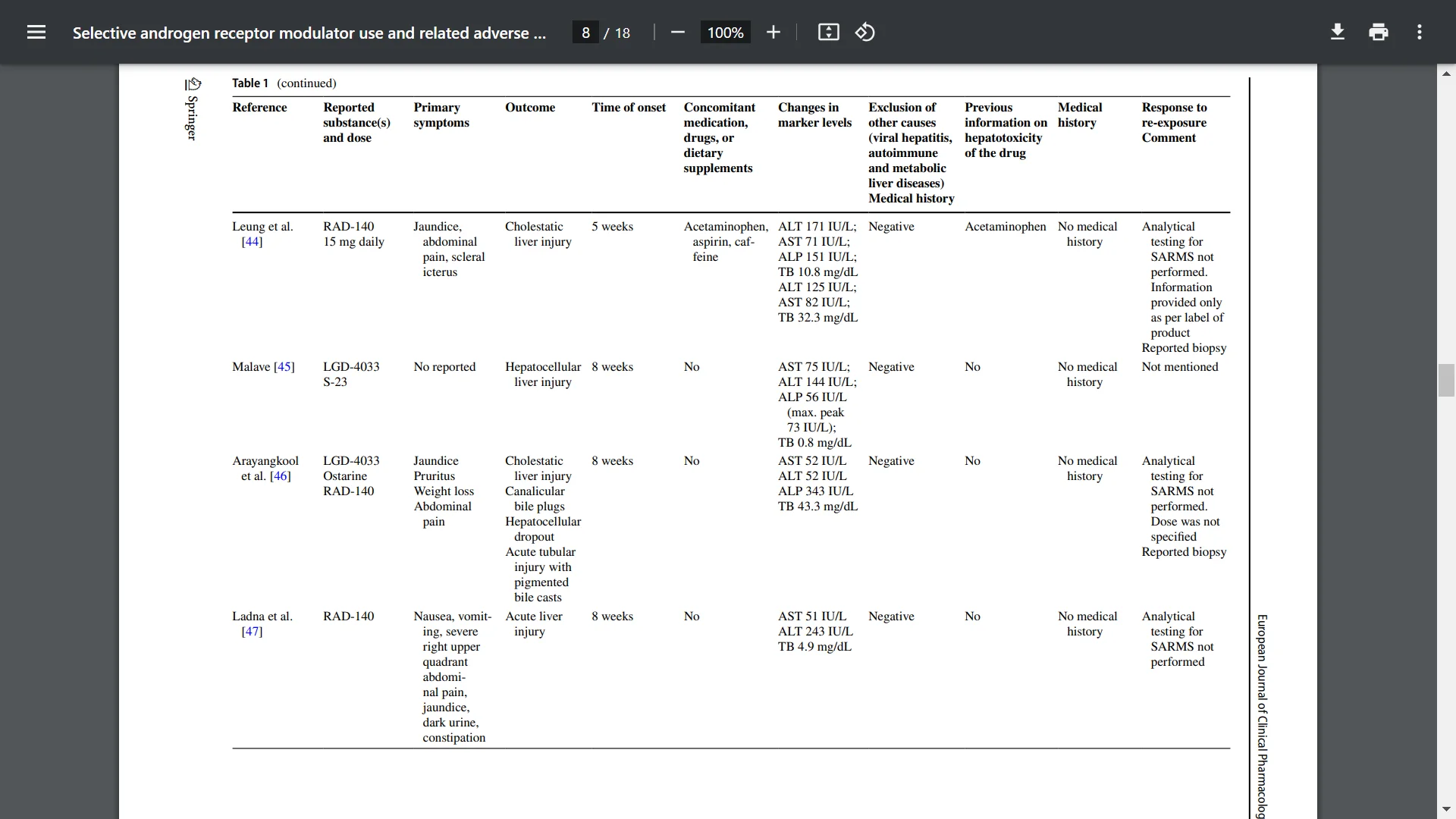Click the 'Medical history' column header

1080,115
